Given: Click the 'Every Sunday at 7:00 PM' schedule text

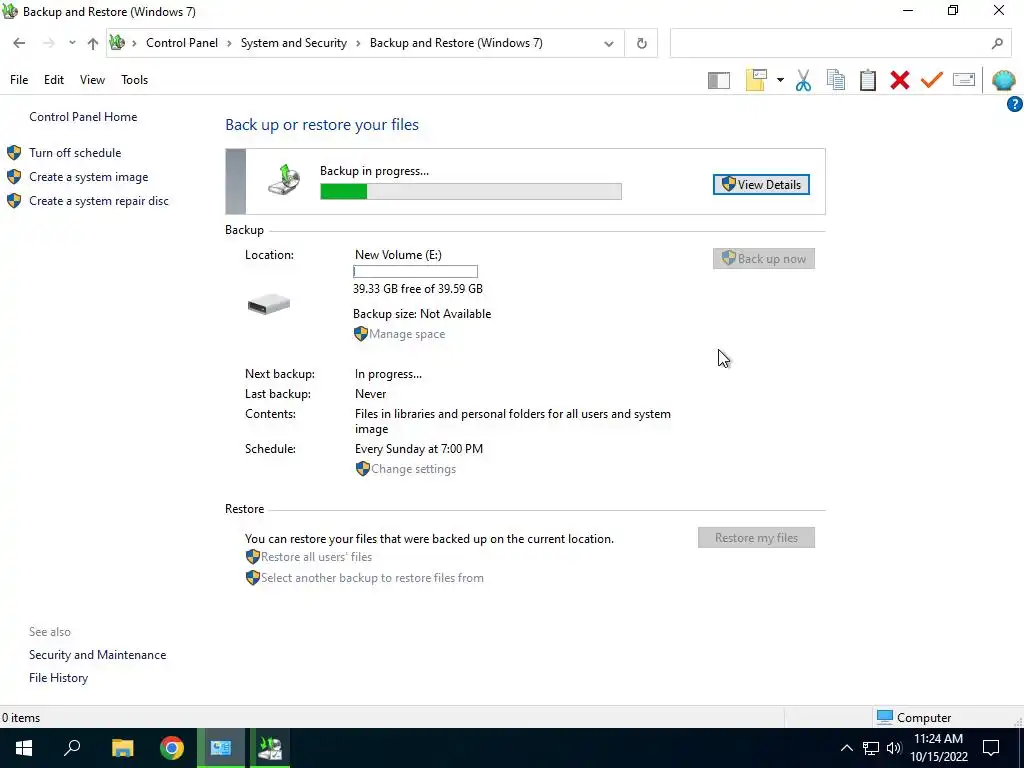Looking at the screenshot, I should [419, 449].
